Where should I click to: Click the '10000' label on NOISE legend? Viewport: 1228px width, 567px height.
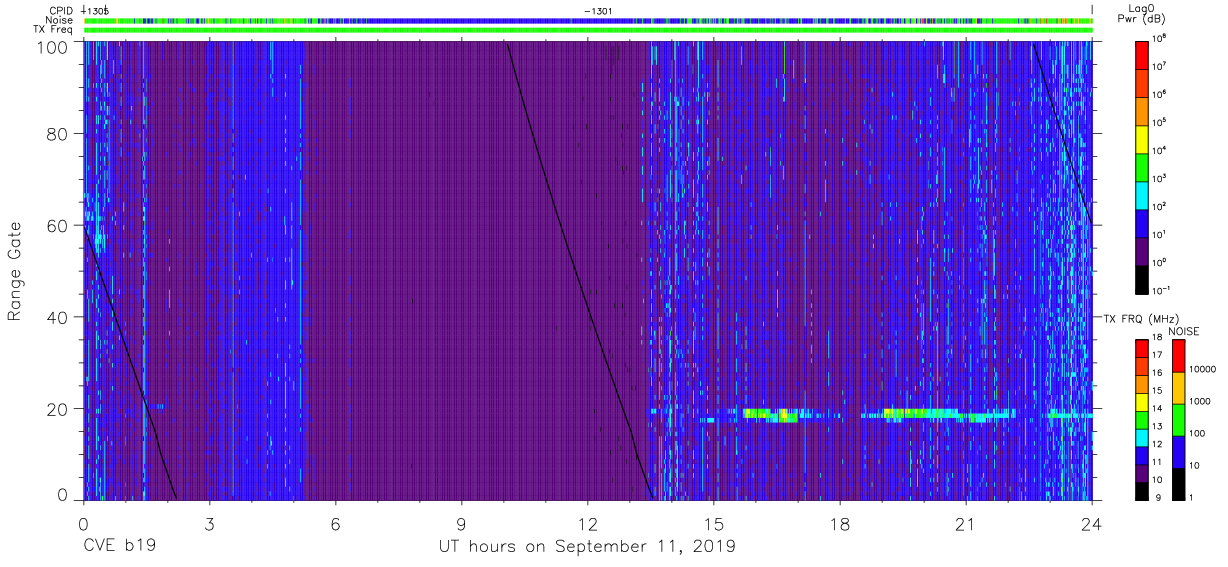tap(1203, 369)
